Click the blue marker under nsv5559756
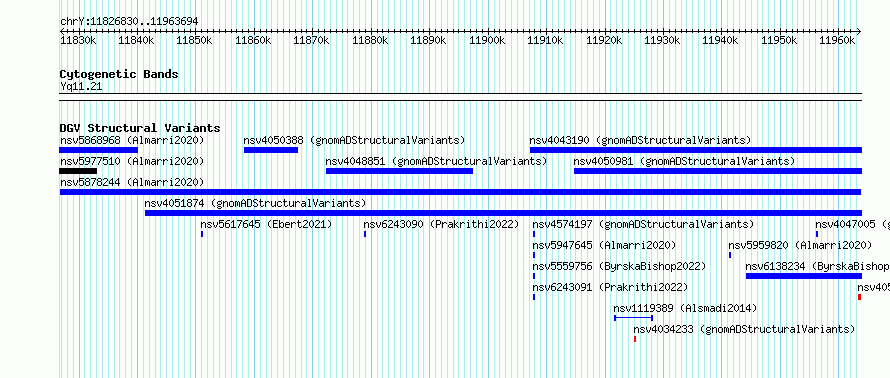The image size is (890, 378). [x=534, y=276]
